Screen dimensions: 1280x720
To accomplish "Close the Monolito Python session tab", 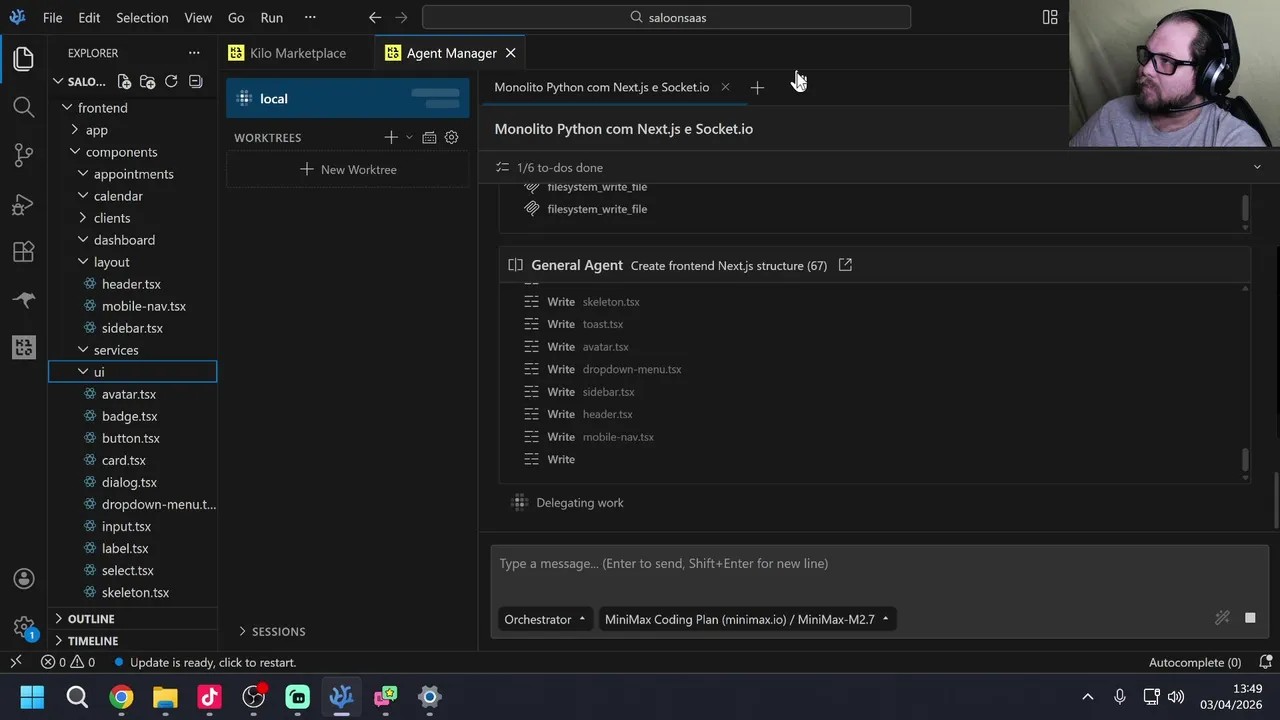I will (725, 87).
